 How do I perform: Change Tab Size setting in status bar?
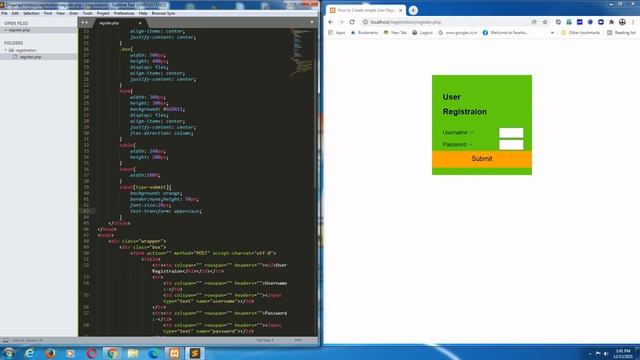pyautogui.click(x=265, y=340)
